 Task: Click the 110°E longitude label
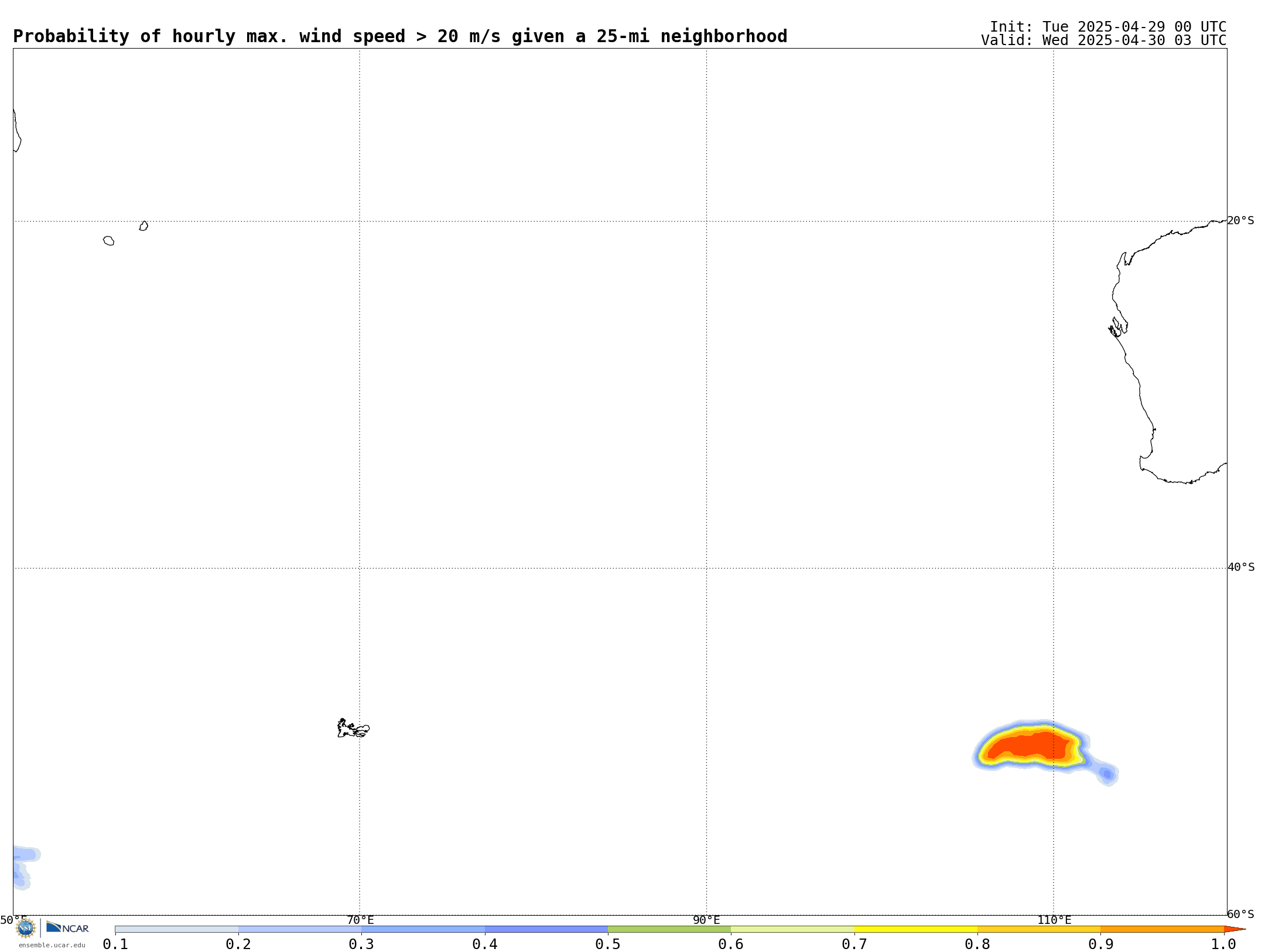pos(1054,920)
